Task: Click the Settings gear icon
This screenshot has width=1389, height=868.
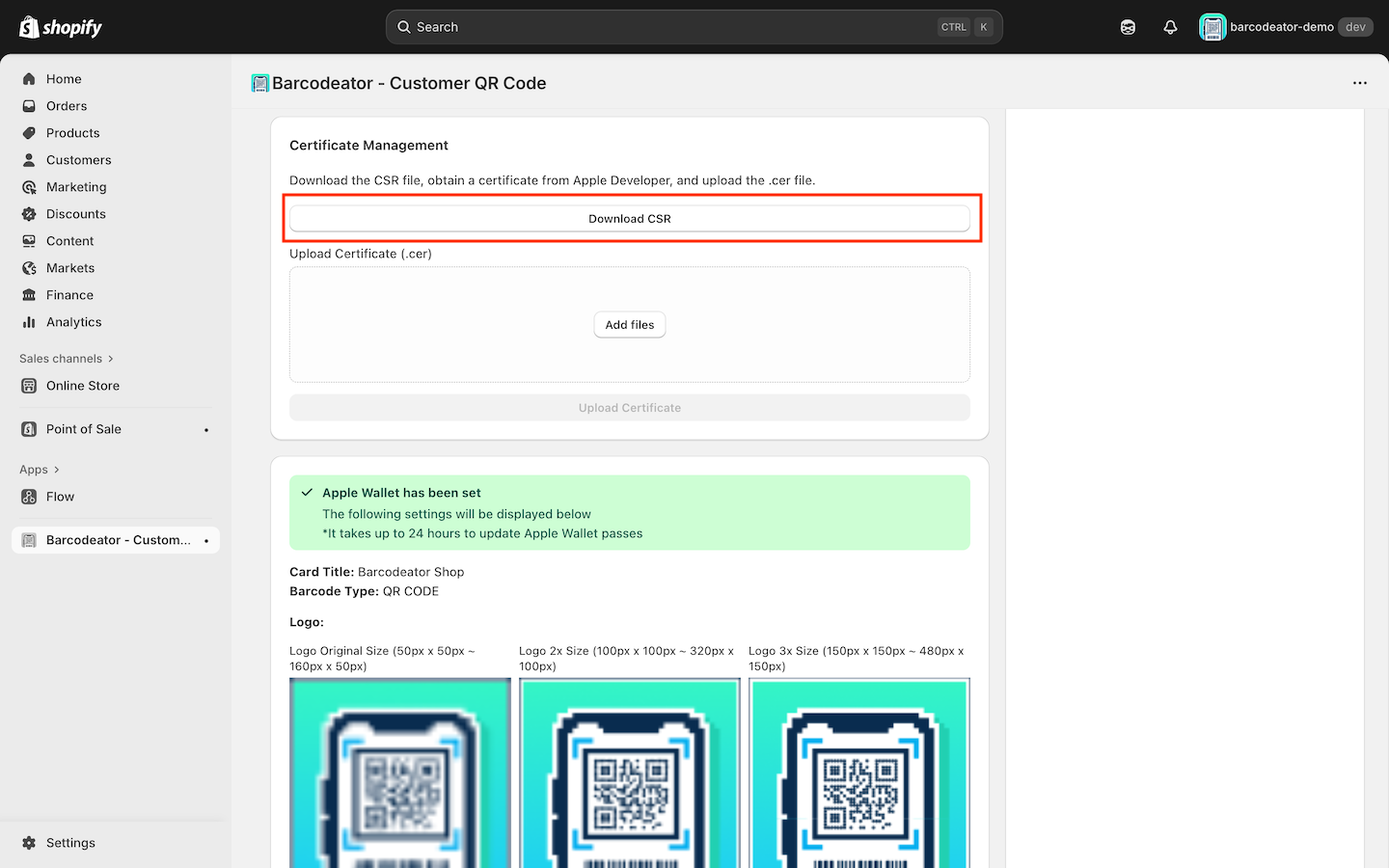Action: [x=29, y=843]
